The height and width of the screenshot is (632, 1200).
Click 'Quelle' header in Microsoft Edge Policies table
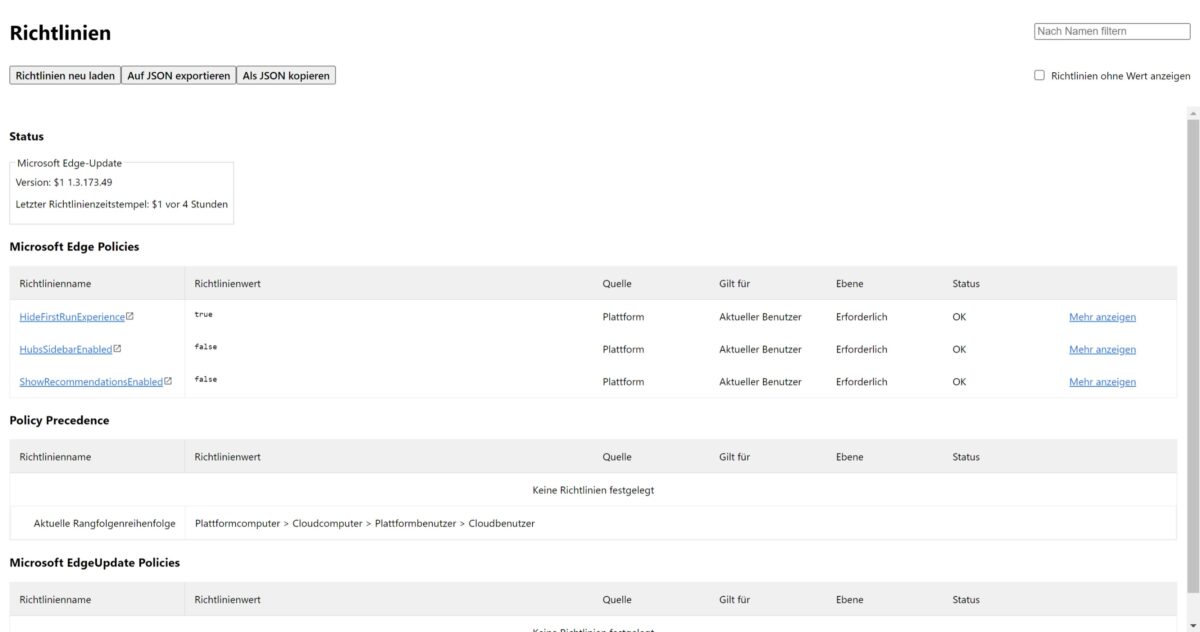tap(617, 283)
